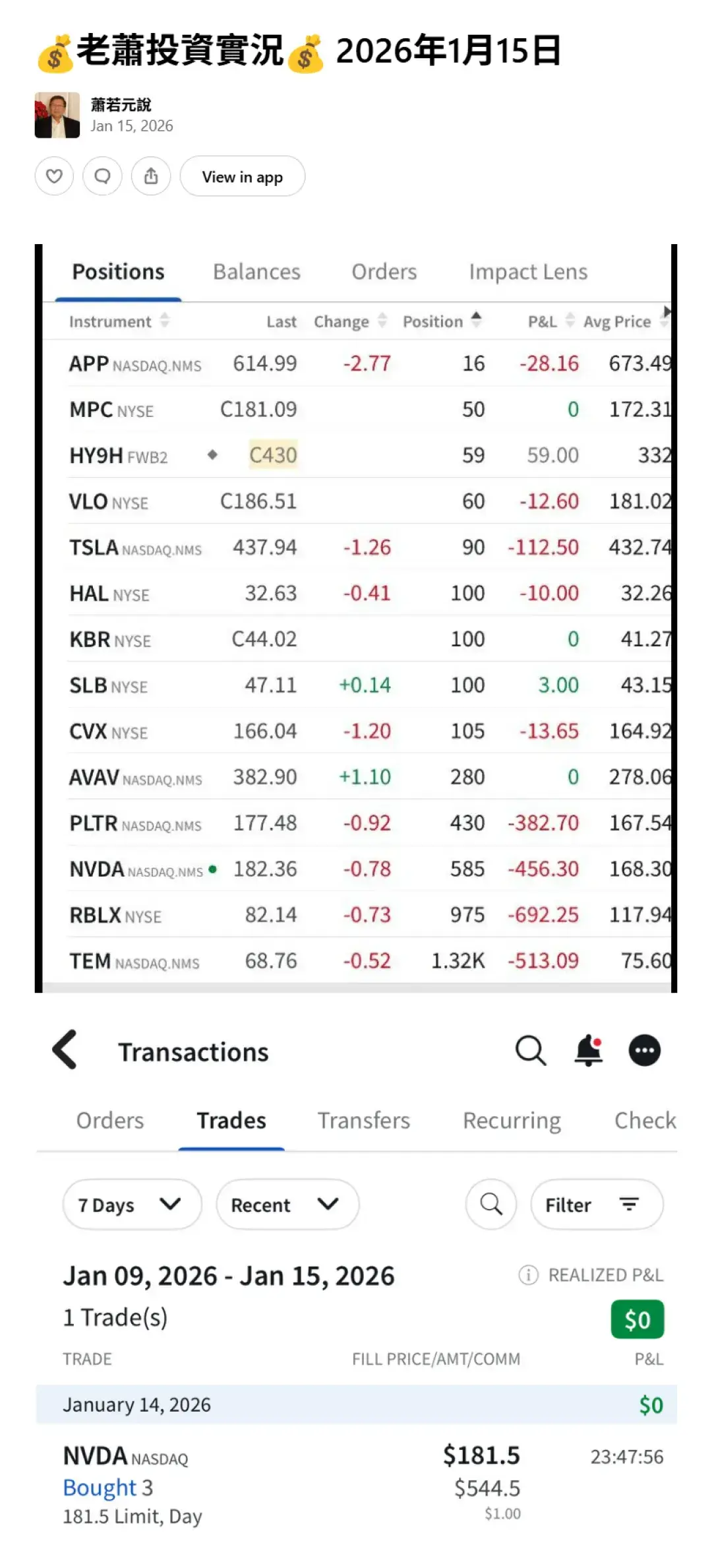Expand the 7 Days range dropdown
The height and width of the screenshot is (1568, 712).
pyautogui.click(x=132, y=1205)
